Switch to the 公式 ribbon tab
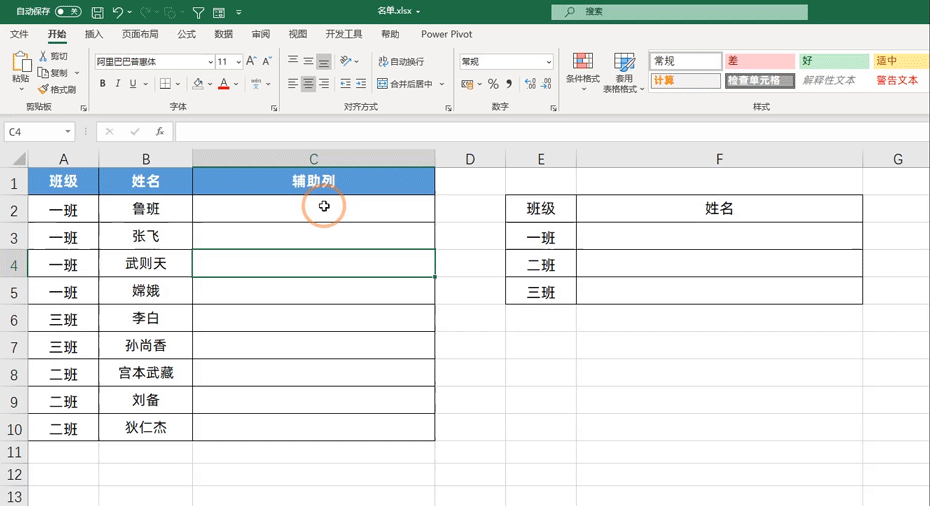This screenshot has width=930, height=506. point(186,34)
